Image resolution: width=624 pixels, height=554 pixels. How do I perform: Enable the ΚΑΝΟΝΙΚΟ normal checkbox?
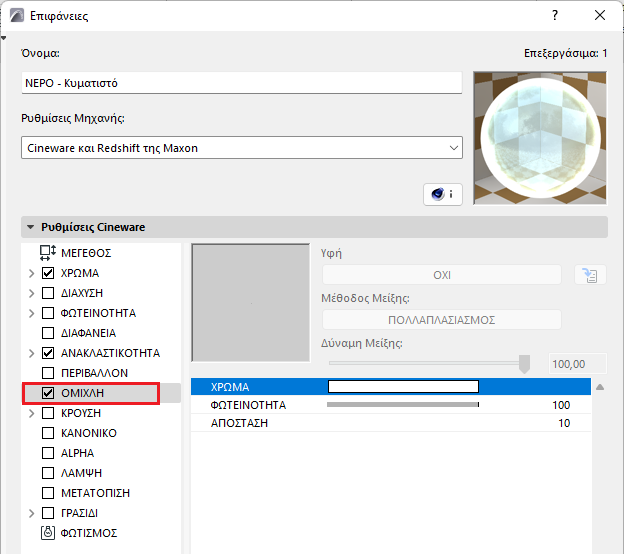coord(48,433)
